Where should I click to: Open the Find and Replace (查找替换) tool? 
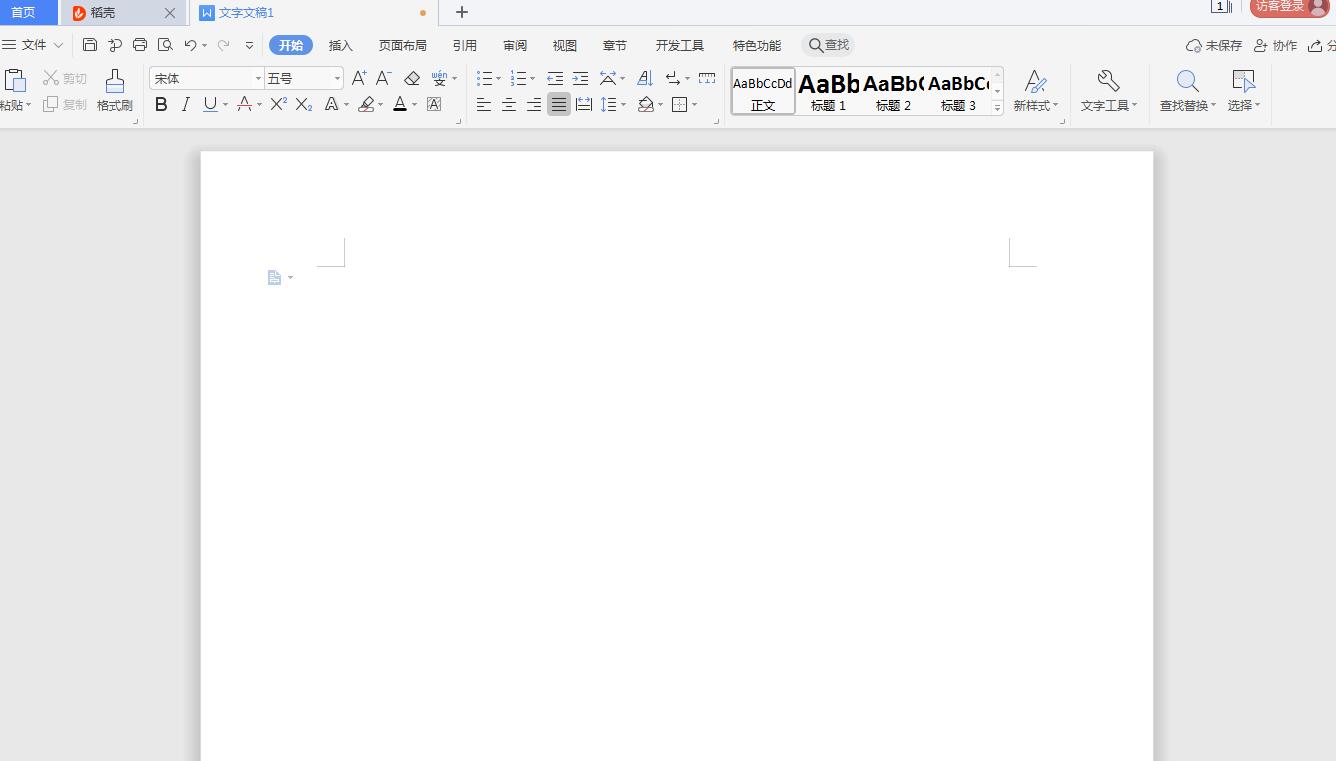[x=1187, y=90]
